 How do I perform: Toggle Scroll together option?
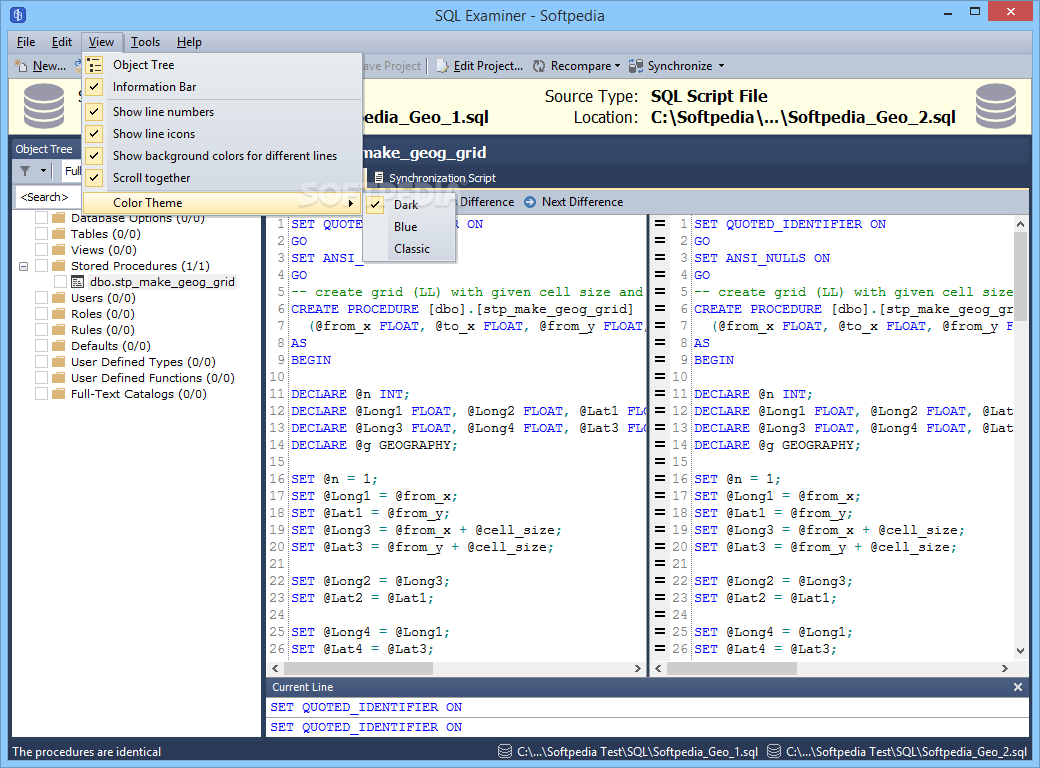222,178
